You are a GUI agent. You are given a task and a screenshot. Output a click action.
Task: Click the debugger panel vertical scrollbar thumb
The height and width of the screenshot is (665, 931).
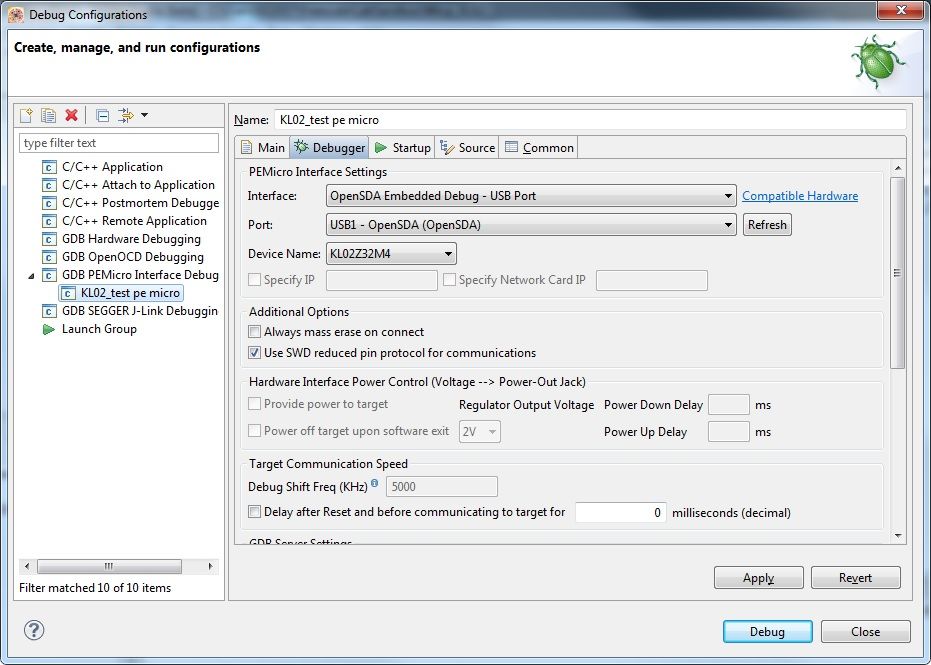point(897,273)
